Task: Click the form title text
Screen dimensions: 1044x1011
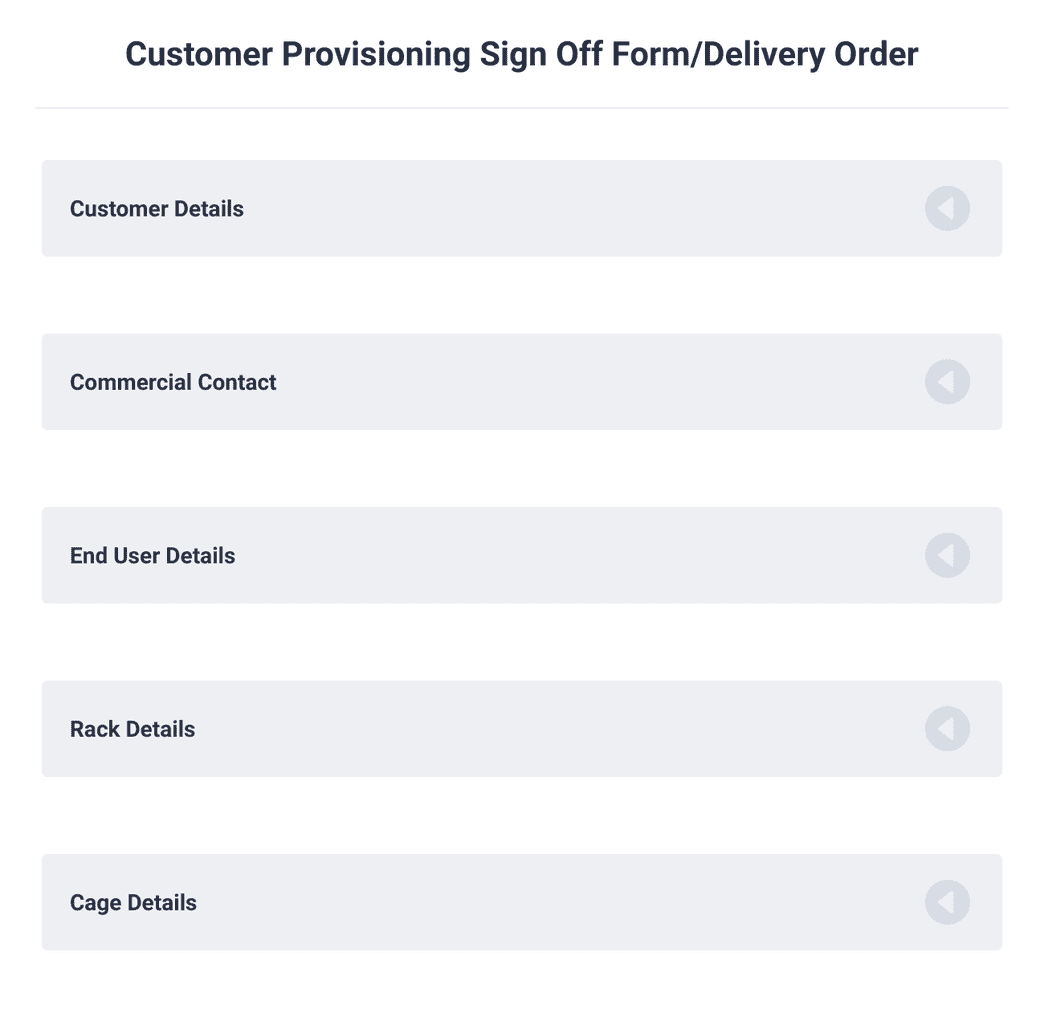Action: [x=521, y=54]
